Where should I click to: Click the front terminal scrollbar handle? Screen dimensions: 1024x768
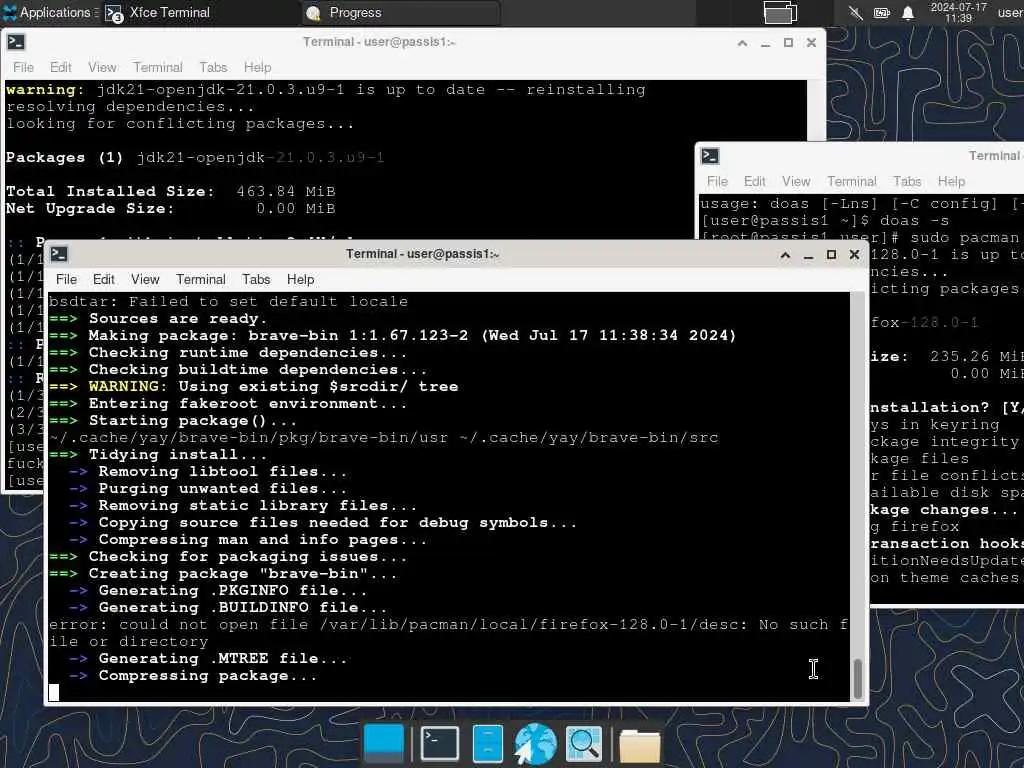857,679
